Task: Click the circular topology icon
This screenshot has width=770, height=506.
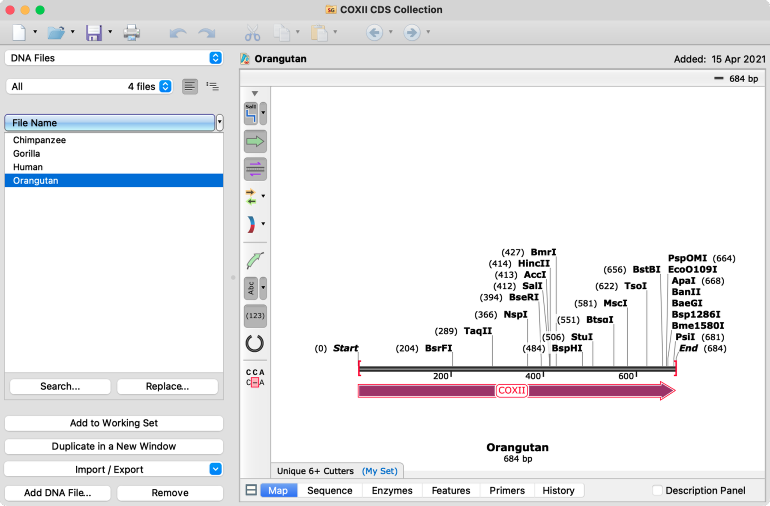Action: (x=254, y=343)
